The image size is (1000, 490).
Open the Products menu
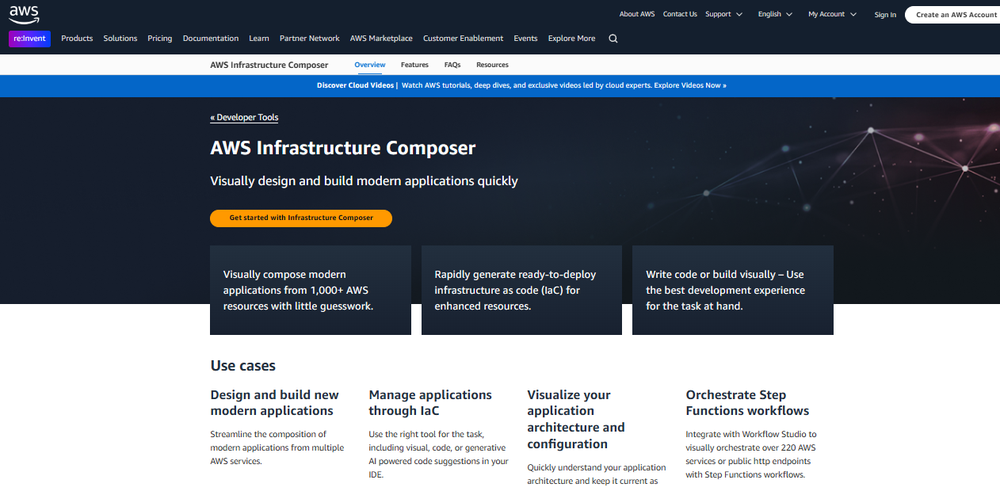point(77,38)
